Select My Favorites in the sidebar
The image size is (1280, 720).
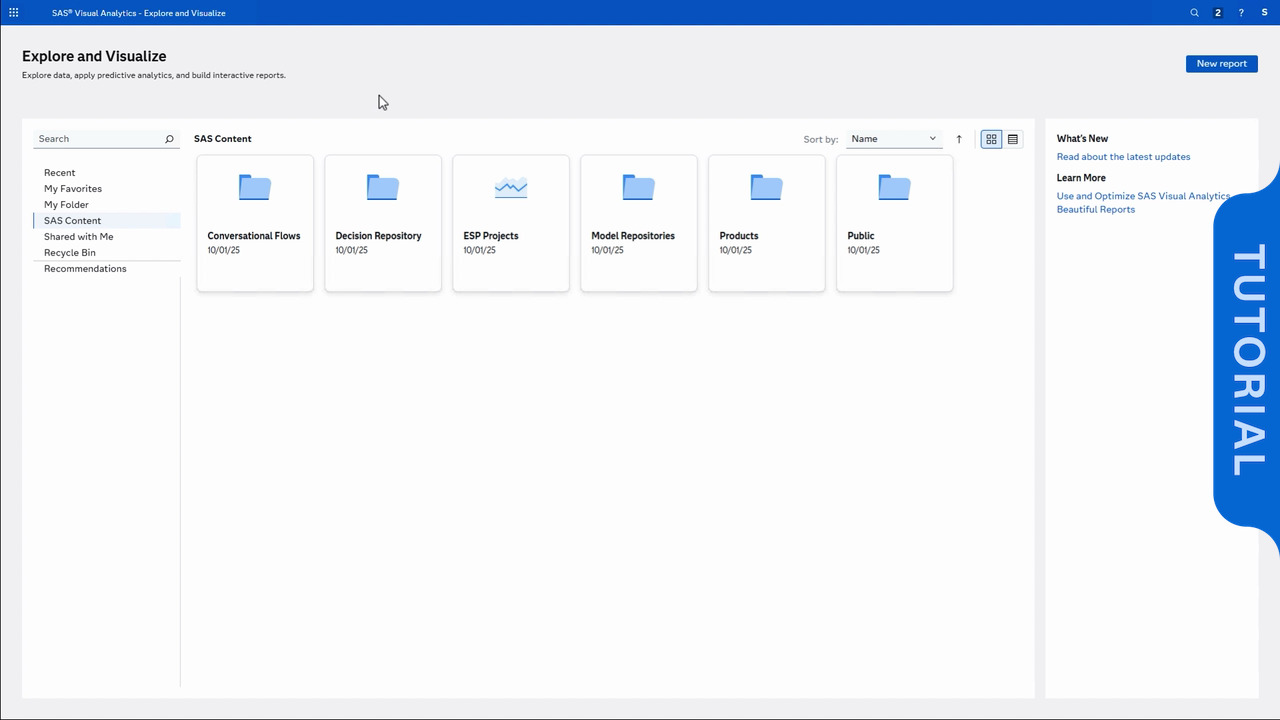pos(73,189)
